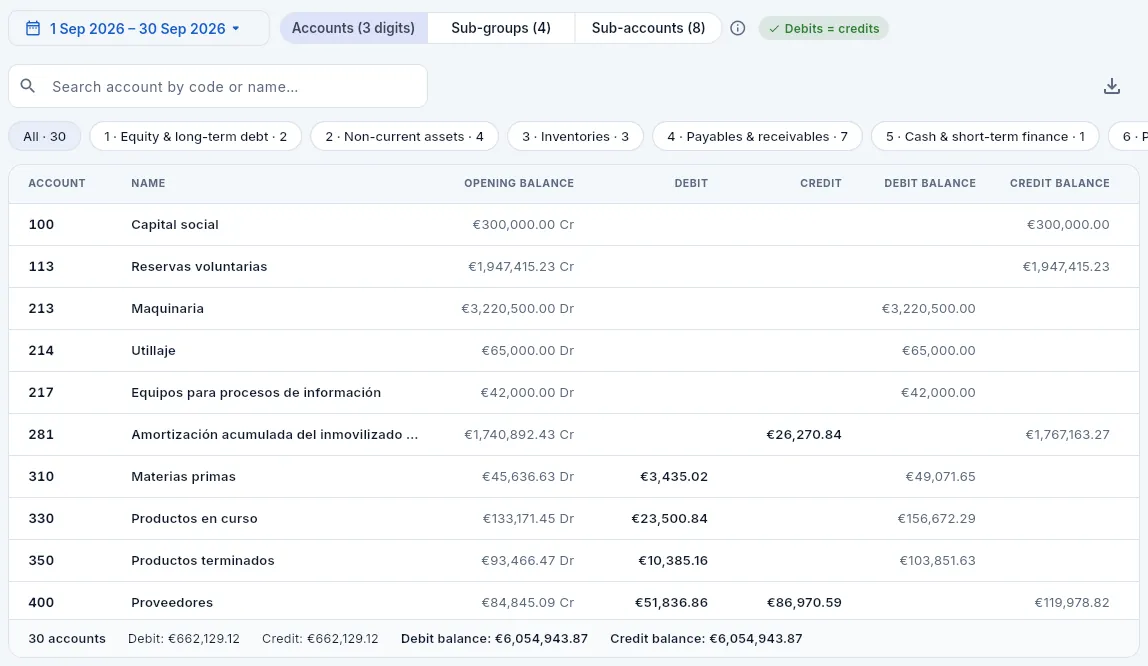Click footer Credit: €662,129.12 total
This screenshot has height=666, width=1148.
(320, 639)
